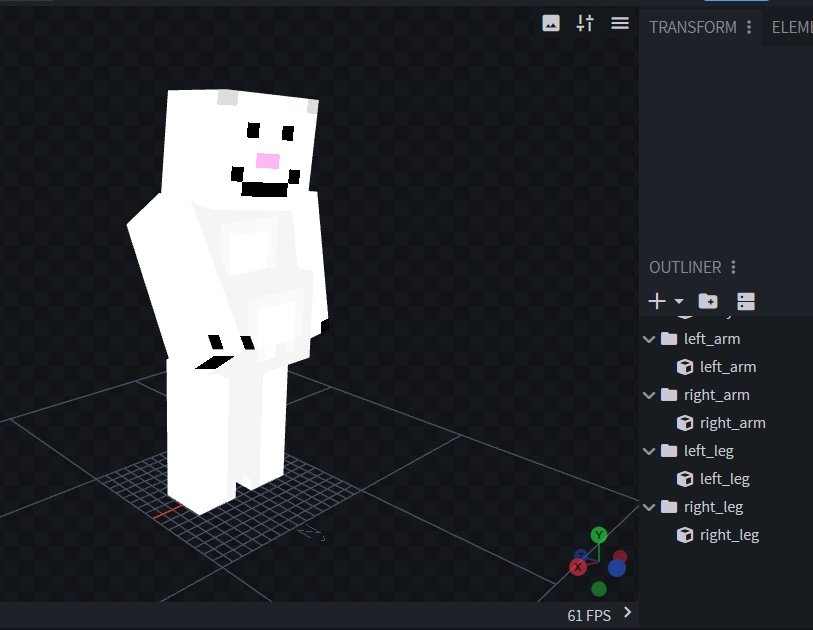Click the left_arm cube icon
813x630 pixels.
click(x=685, y=367)
